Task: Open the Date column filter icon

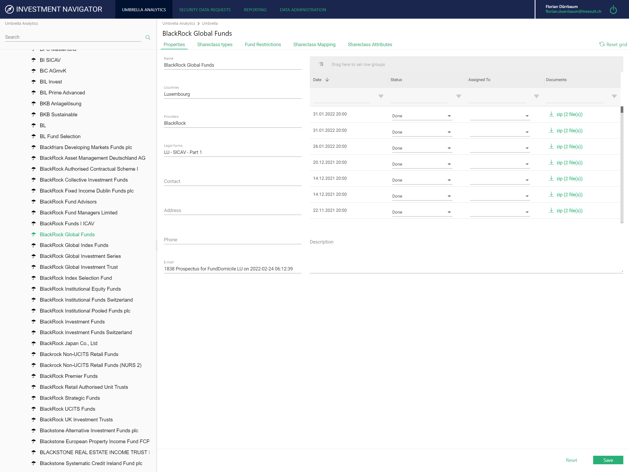Action: click(381, 96)
